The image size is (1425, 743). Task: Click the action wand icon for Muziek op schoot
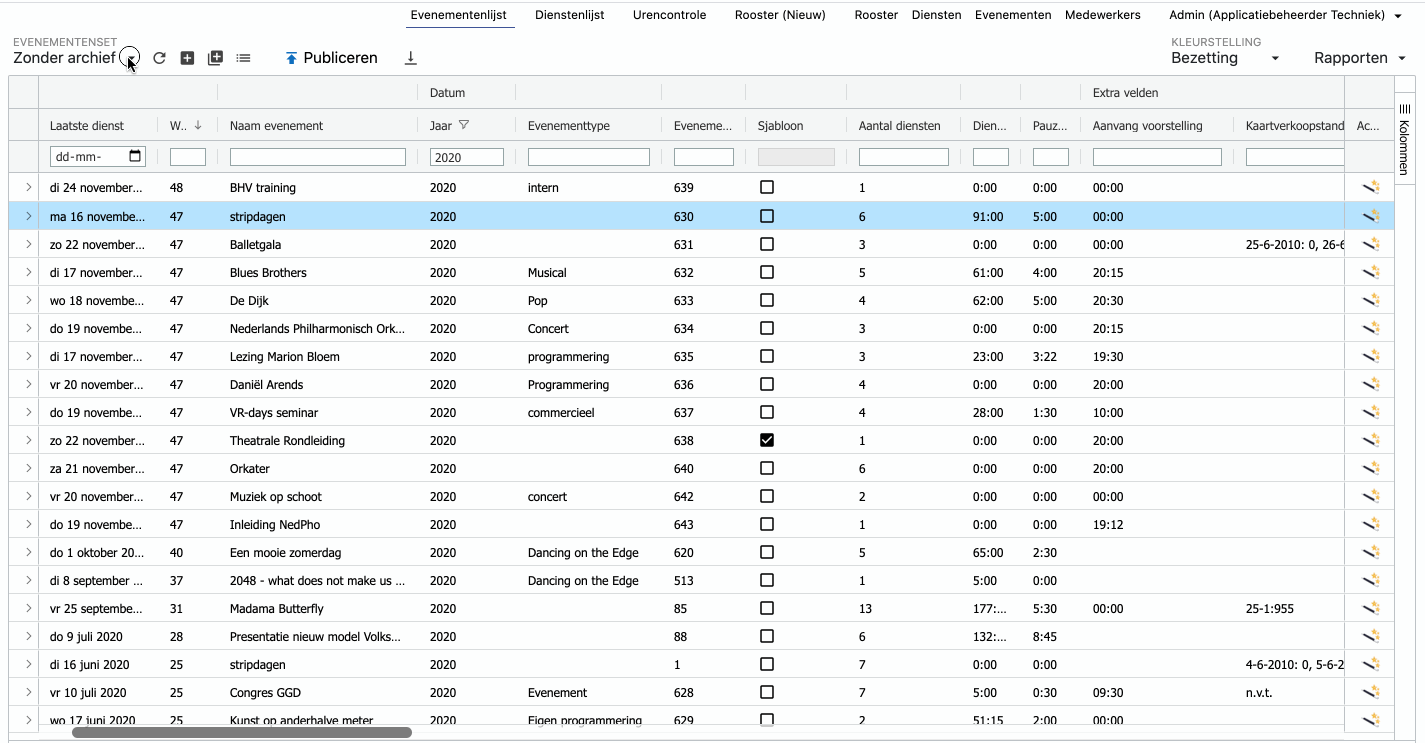(1370, 495)
